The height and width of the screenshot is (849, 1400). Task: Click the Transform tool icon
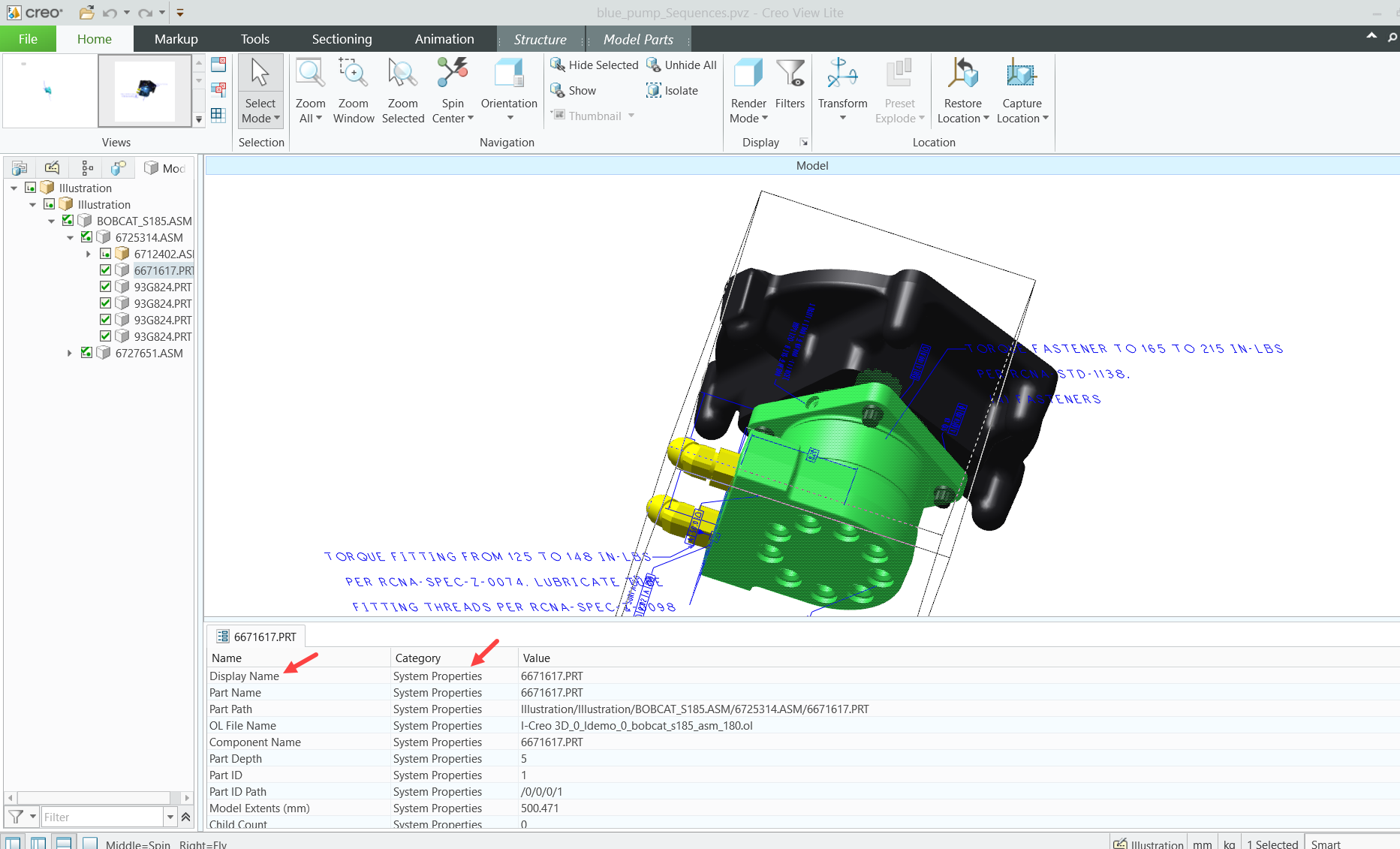[x=842, y=74]
